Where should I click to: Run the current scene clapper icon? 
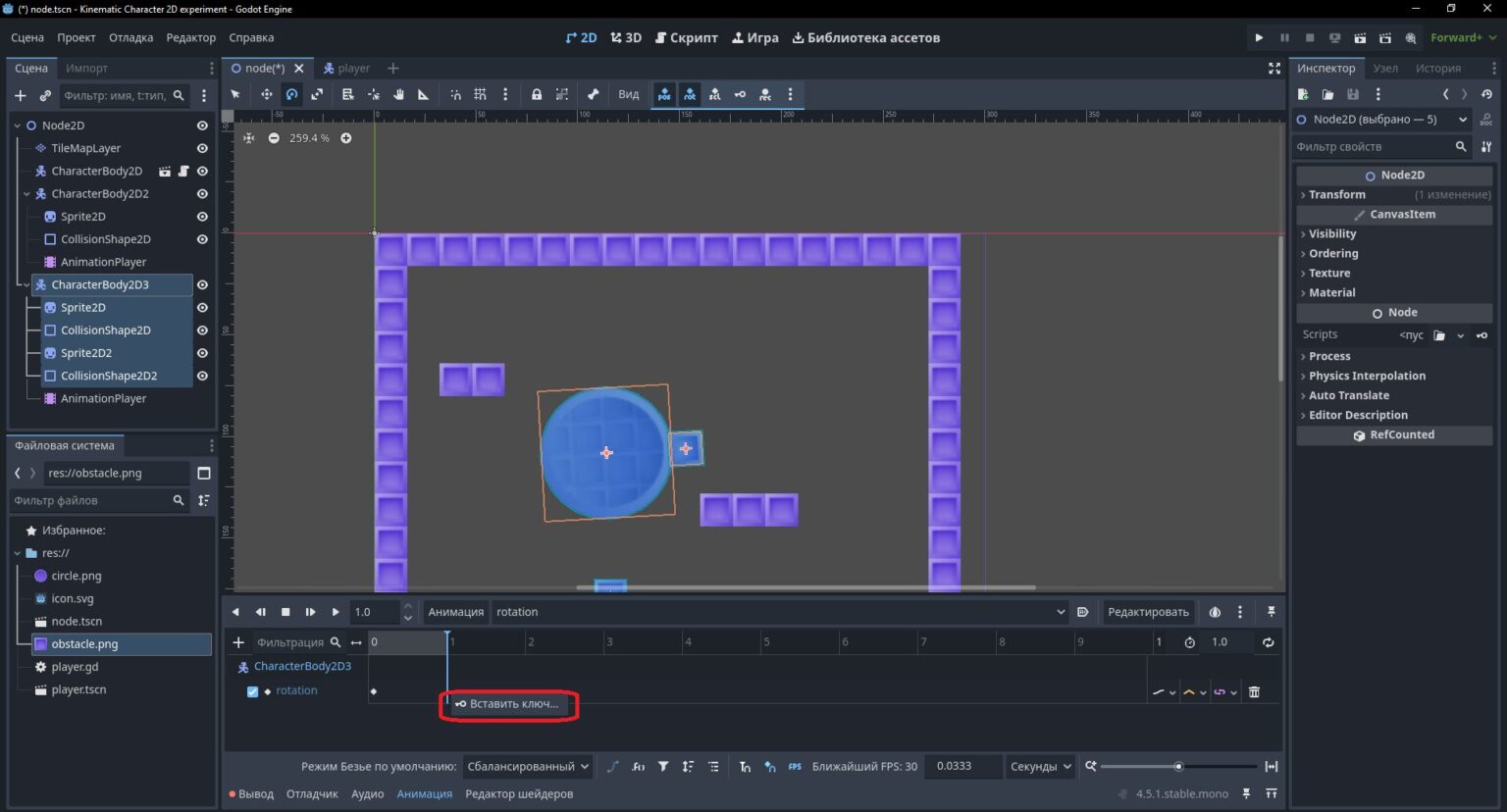[x=1360, y=37]
